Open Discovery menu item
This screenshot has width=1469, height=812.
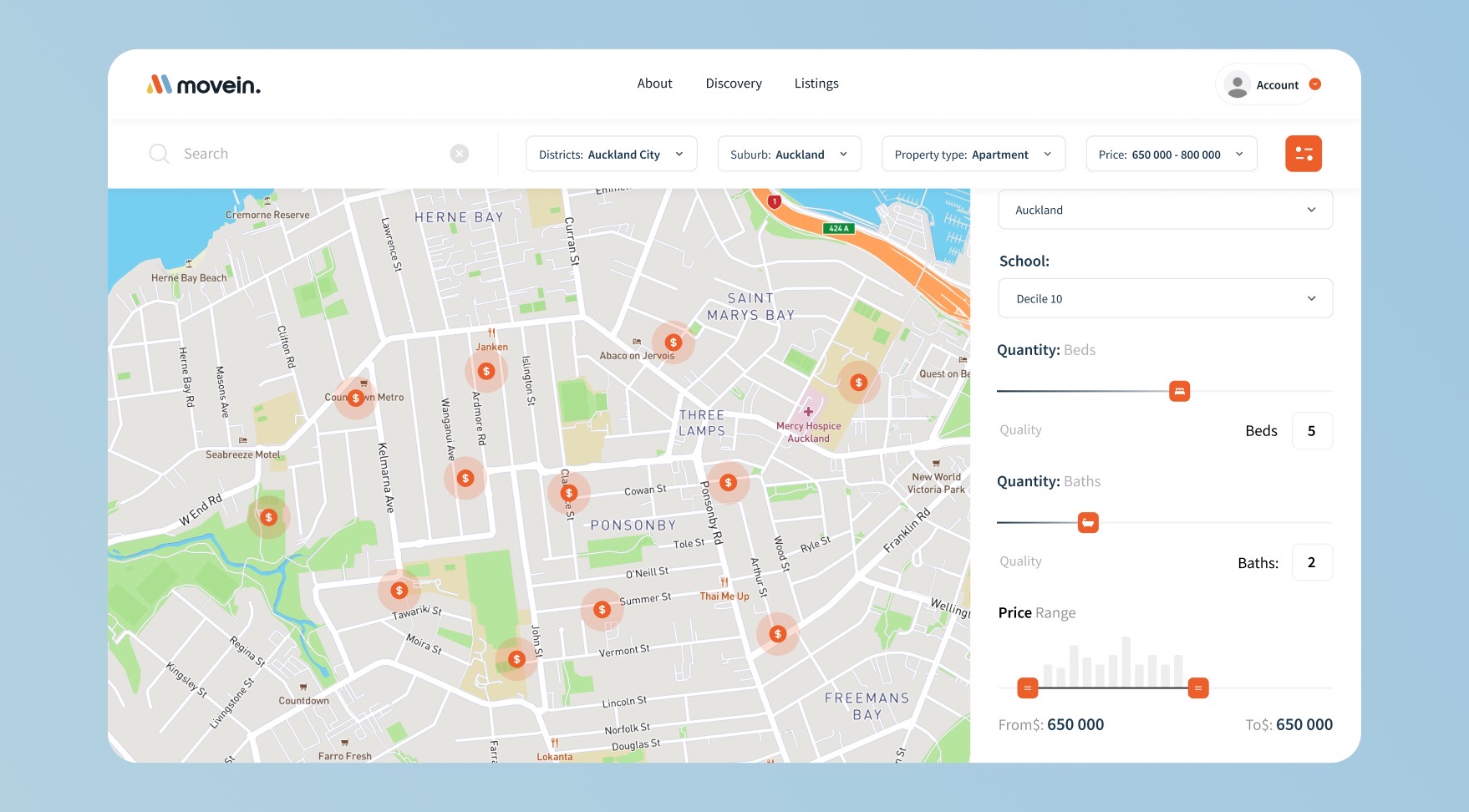734,84
